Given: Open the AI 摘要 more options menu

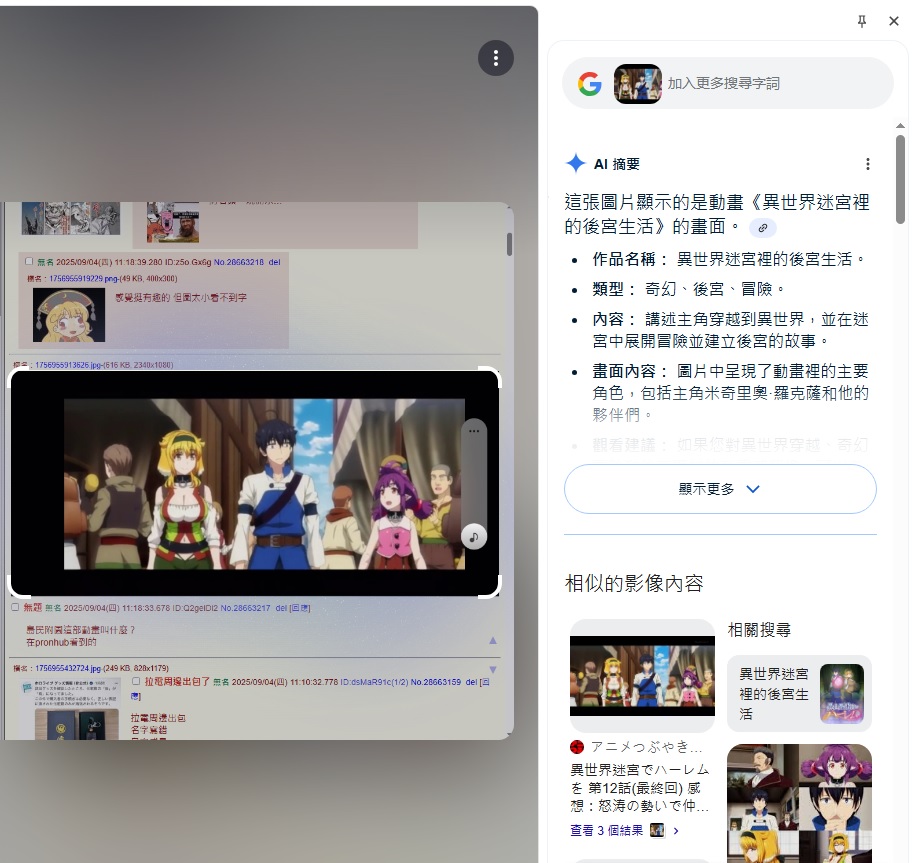Looking at the screenshot, I should (x=868, y=164).
